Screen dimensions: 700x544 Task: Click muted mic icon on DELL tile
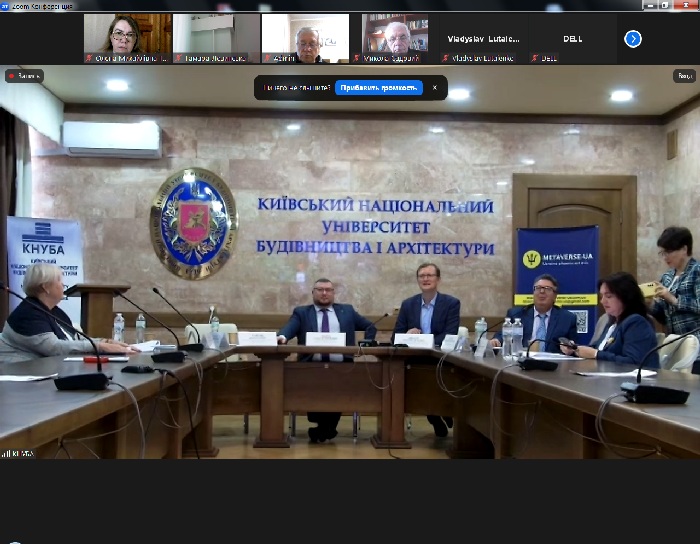tap(535, 58)
